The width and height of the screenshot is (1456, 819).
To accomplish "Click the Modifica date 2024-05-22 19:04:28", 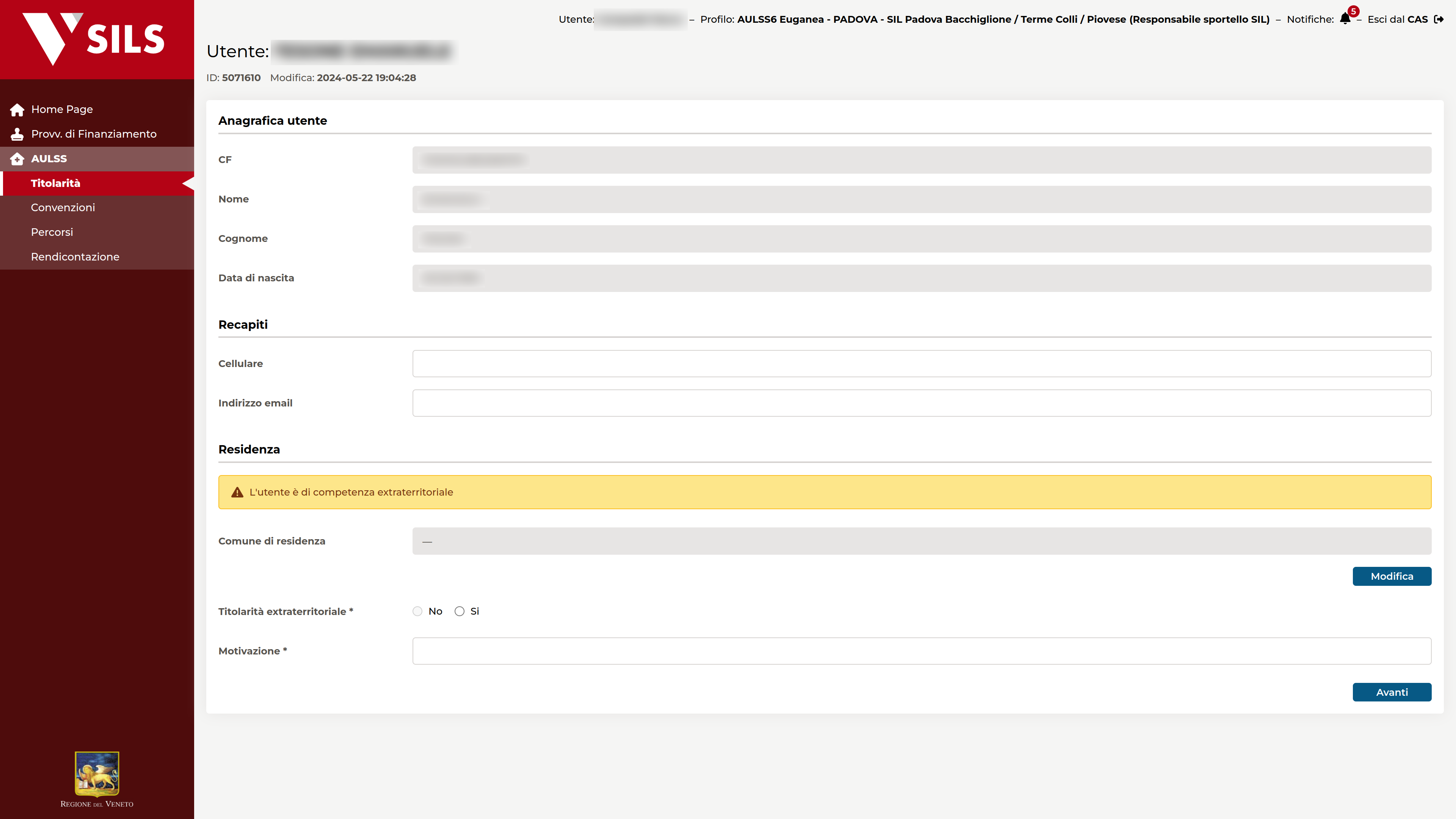I will (366, 78).
